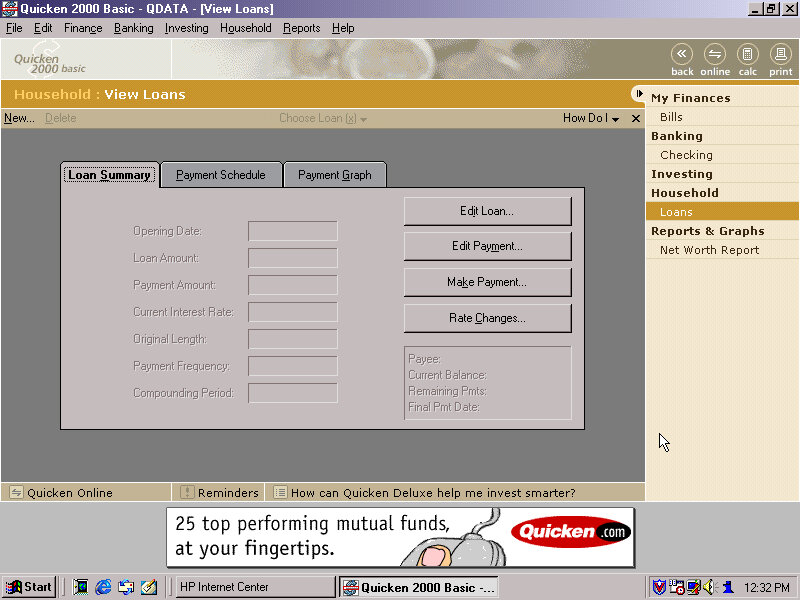Viewport: 800px width, 600px height.
Task: Click the back navigation icon
Action: click(682, 58)
